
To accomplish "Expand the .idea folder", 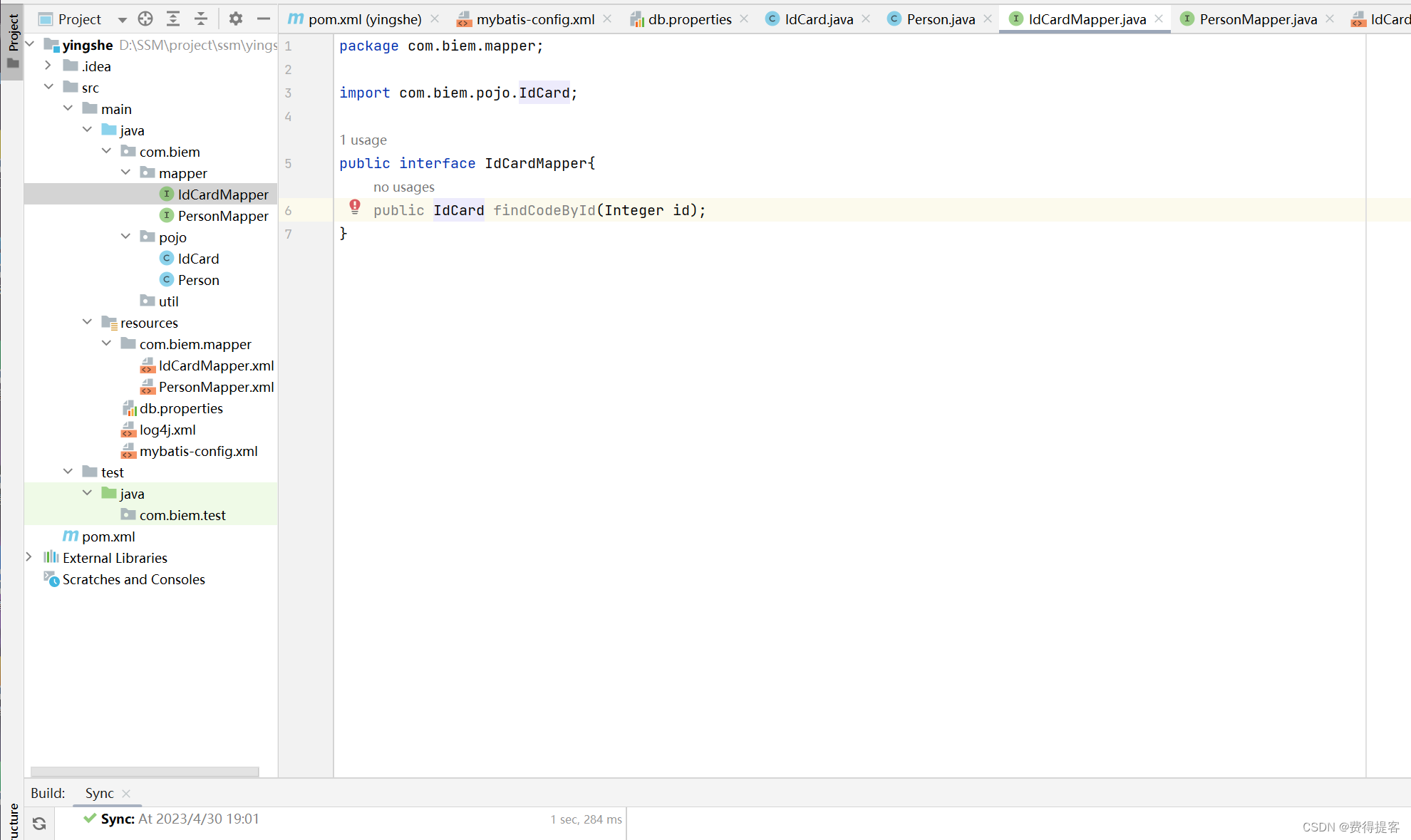I will pyautogui.click(x=48, y=66).
